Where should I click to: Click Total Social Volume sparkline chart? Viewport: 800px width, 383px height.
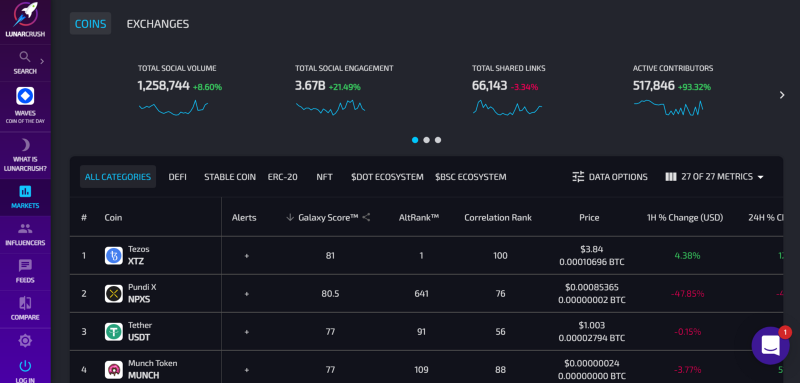pyautogui.click(x=173, y=107)
